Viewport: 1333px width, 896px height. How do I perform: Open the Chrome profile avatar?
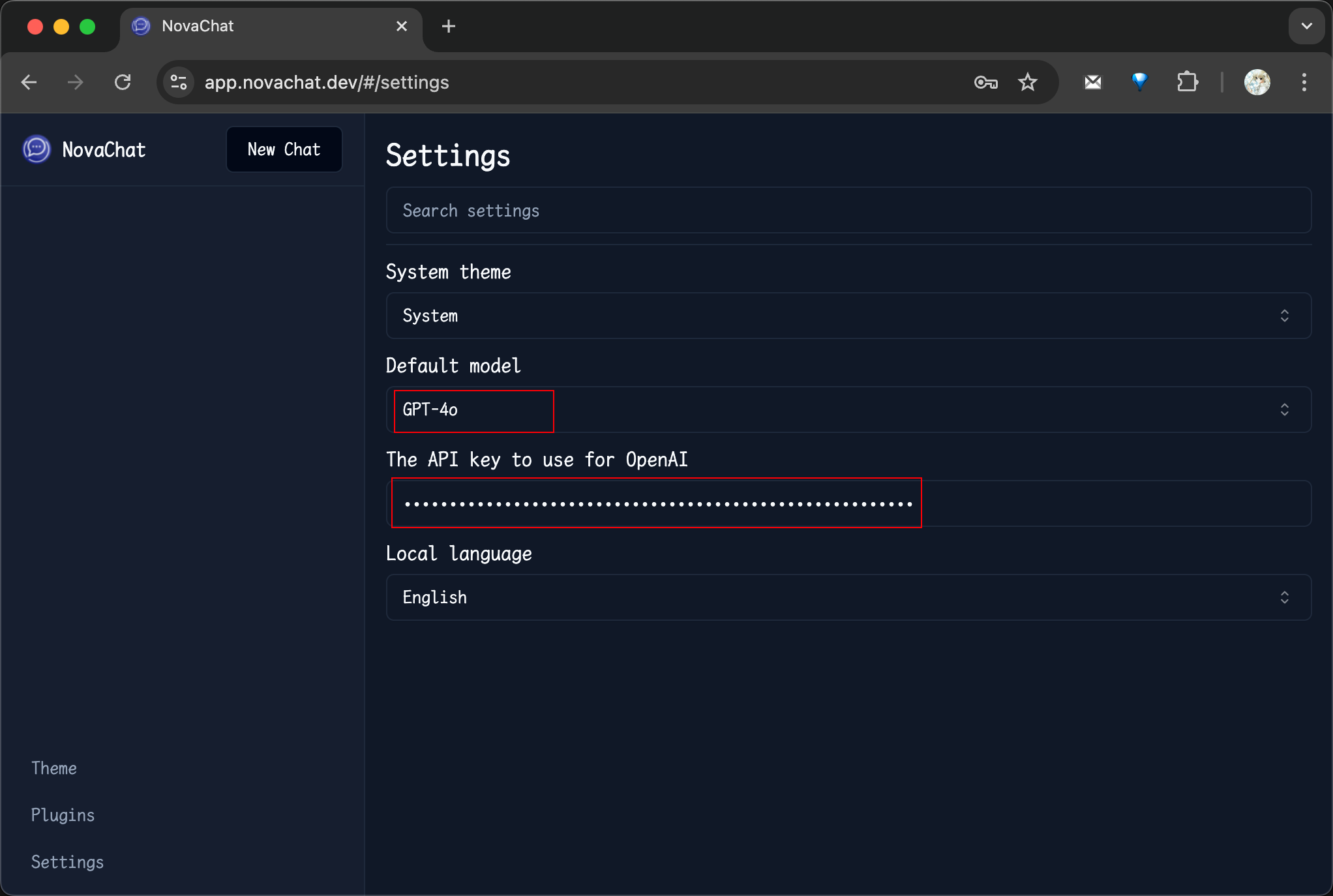click(x=1257, y=82)
